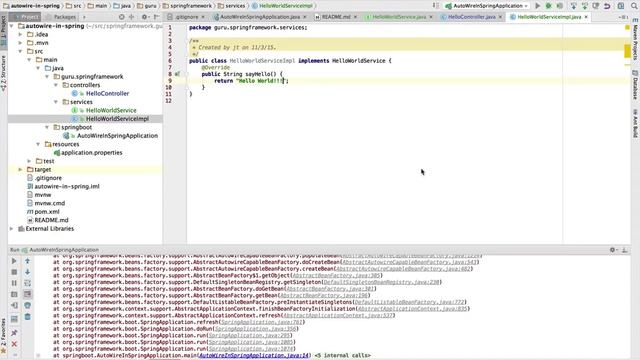Open SpringApplication.java:1074 stack link
This screenshot has height=360, width=640.
click(251, 349)
